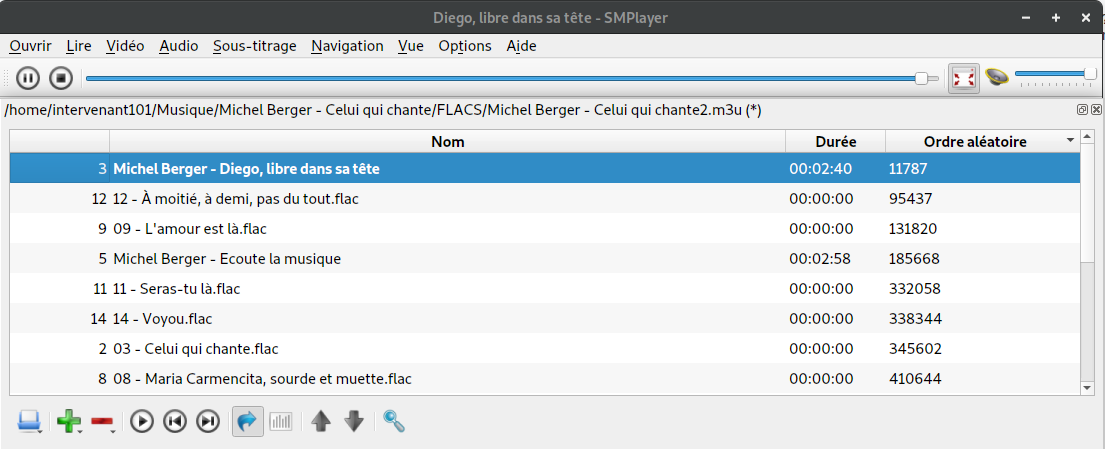Screen dimensions: 1105x449
Task: Mute audio via the speaker icon
Action: [996, 78]
